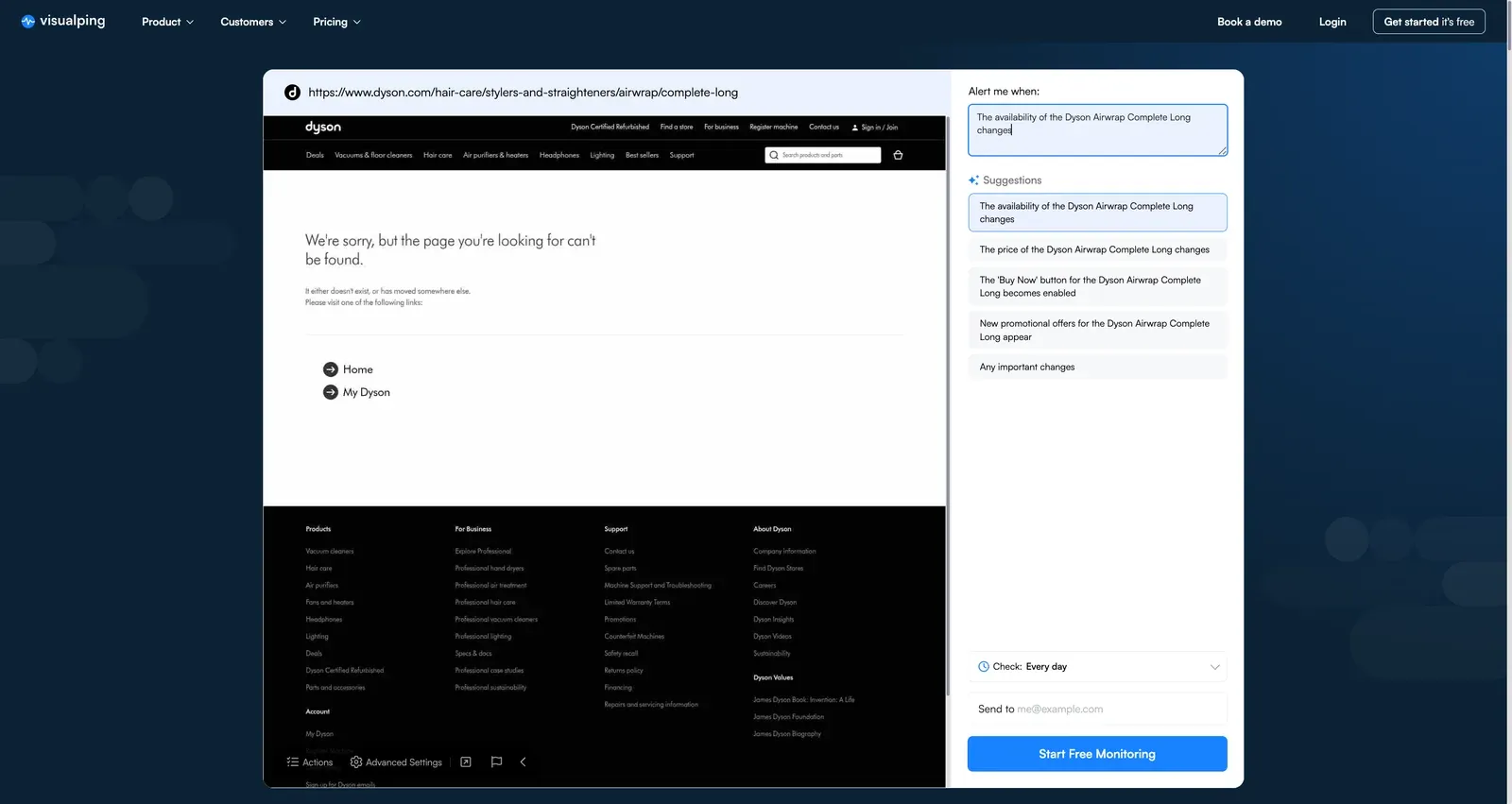Click the Dyson favicon beside the URL
Image resolution: width=1512 pixels, height=804 pixels.
[x=292, y=93]
